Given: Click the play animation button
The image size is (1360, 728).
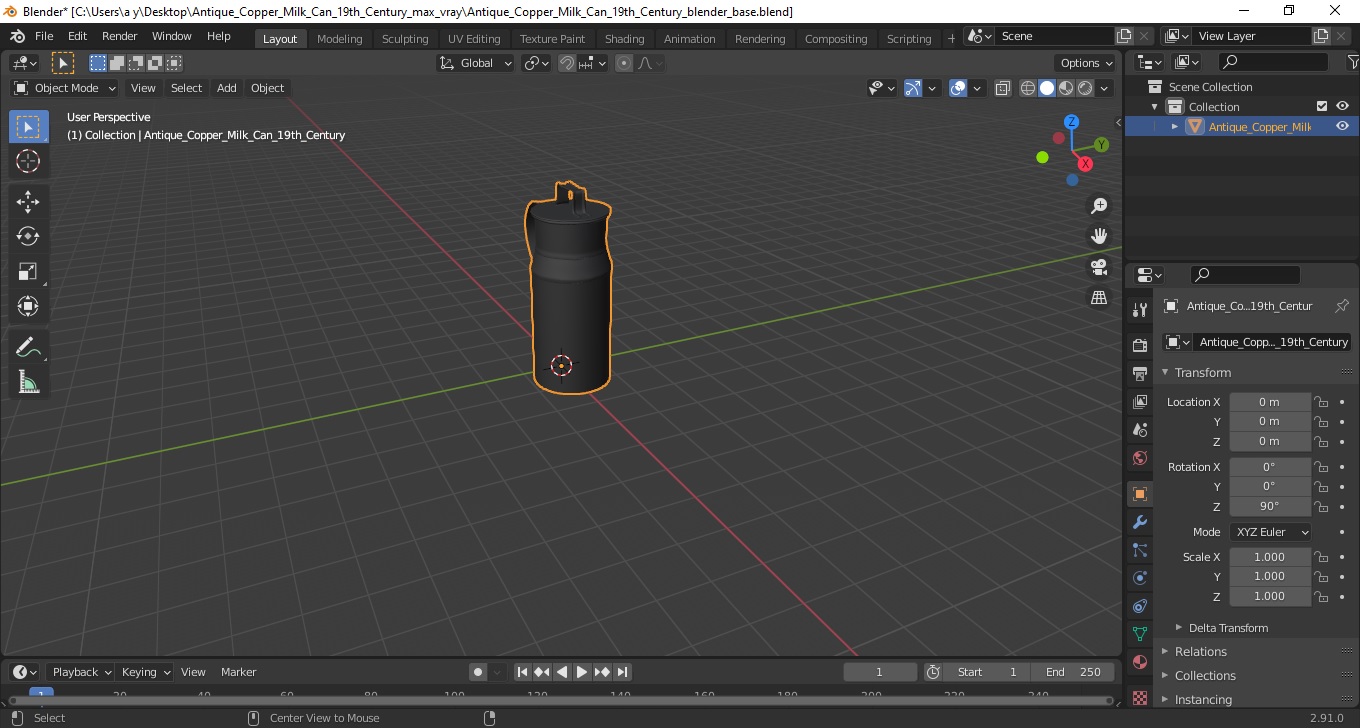Looking at the screenshot, I should pyautogui.click(x=582, y=672).
